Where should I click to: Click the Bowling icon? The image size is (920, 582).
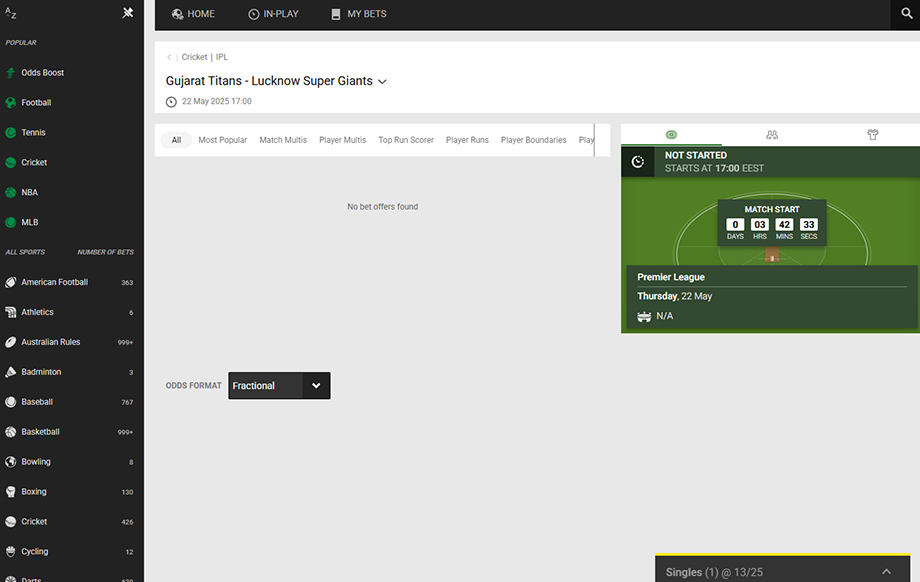(x=11, y=462)
